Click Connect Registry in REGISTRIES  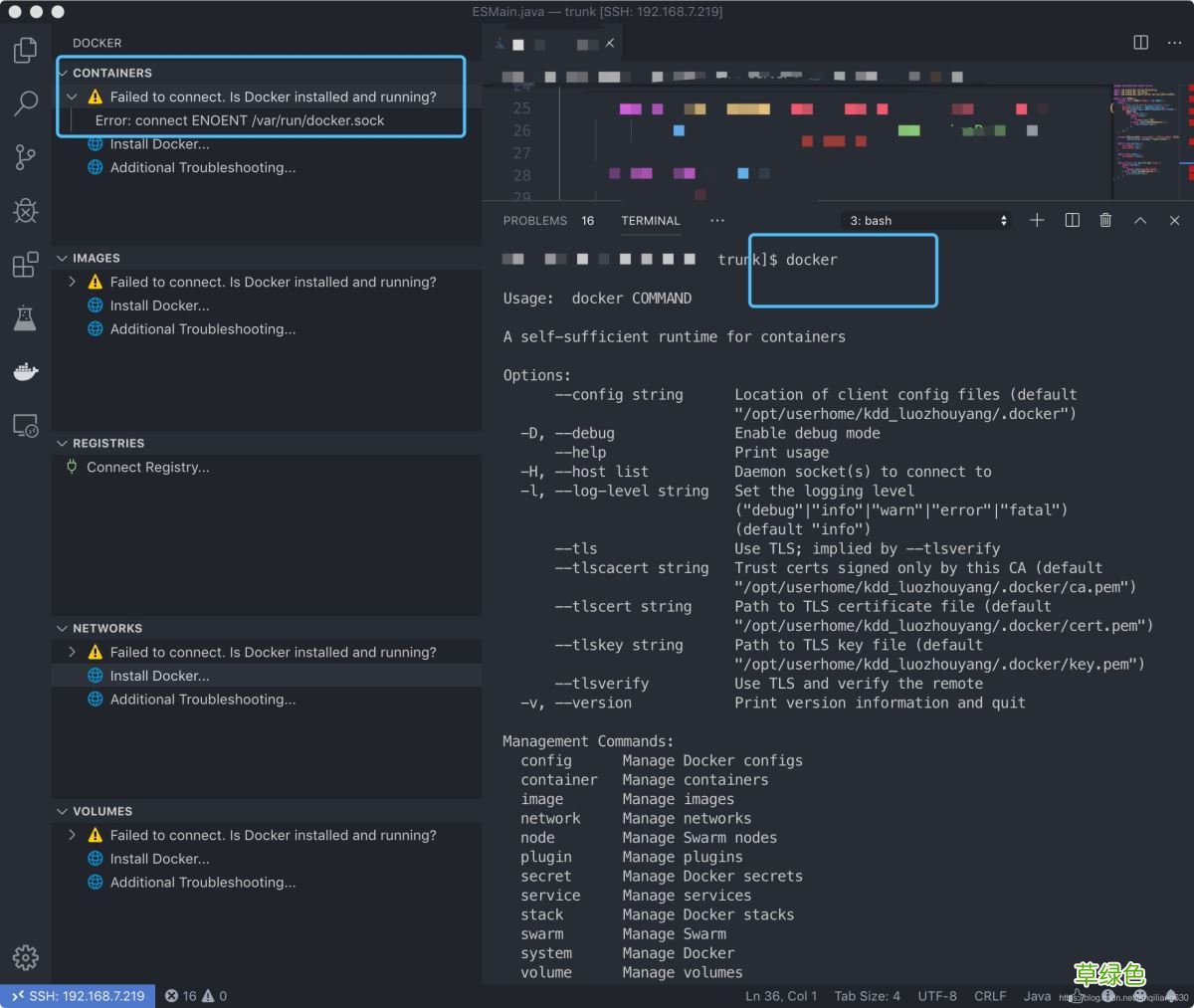pyautogui.click(x=147, y=467)
